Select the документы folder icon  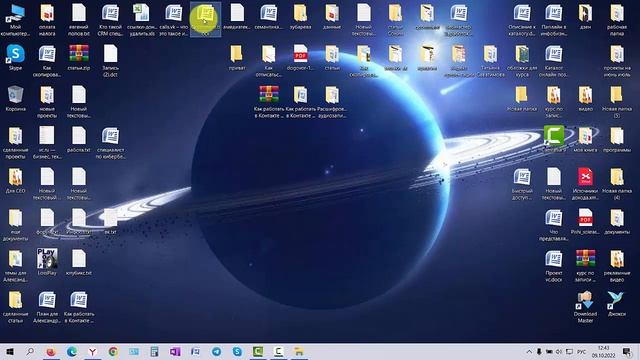tap(617, 221)
